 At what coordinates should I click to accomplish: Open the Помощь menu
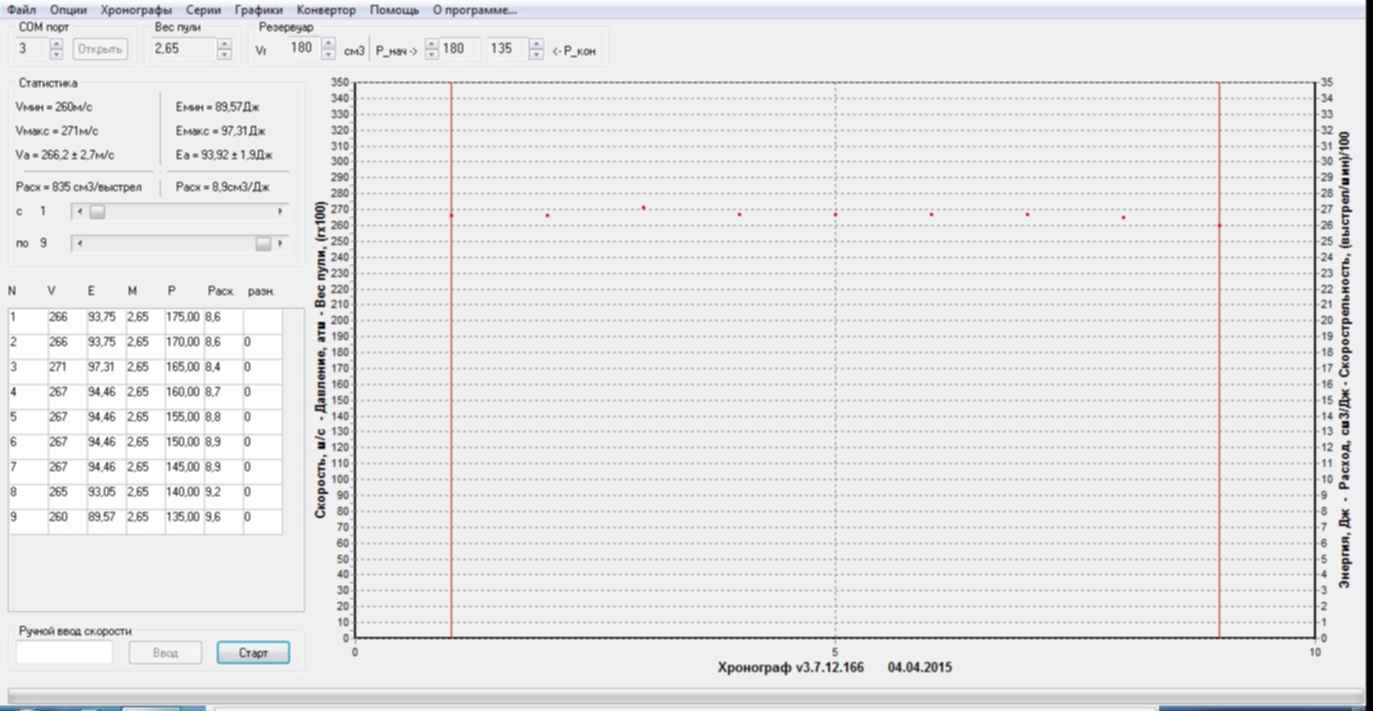coord(394,10)
